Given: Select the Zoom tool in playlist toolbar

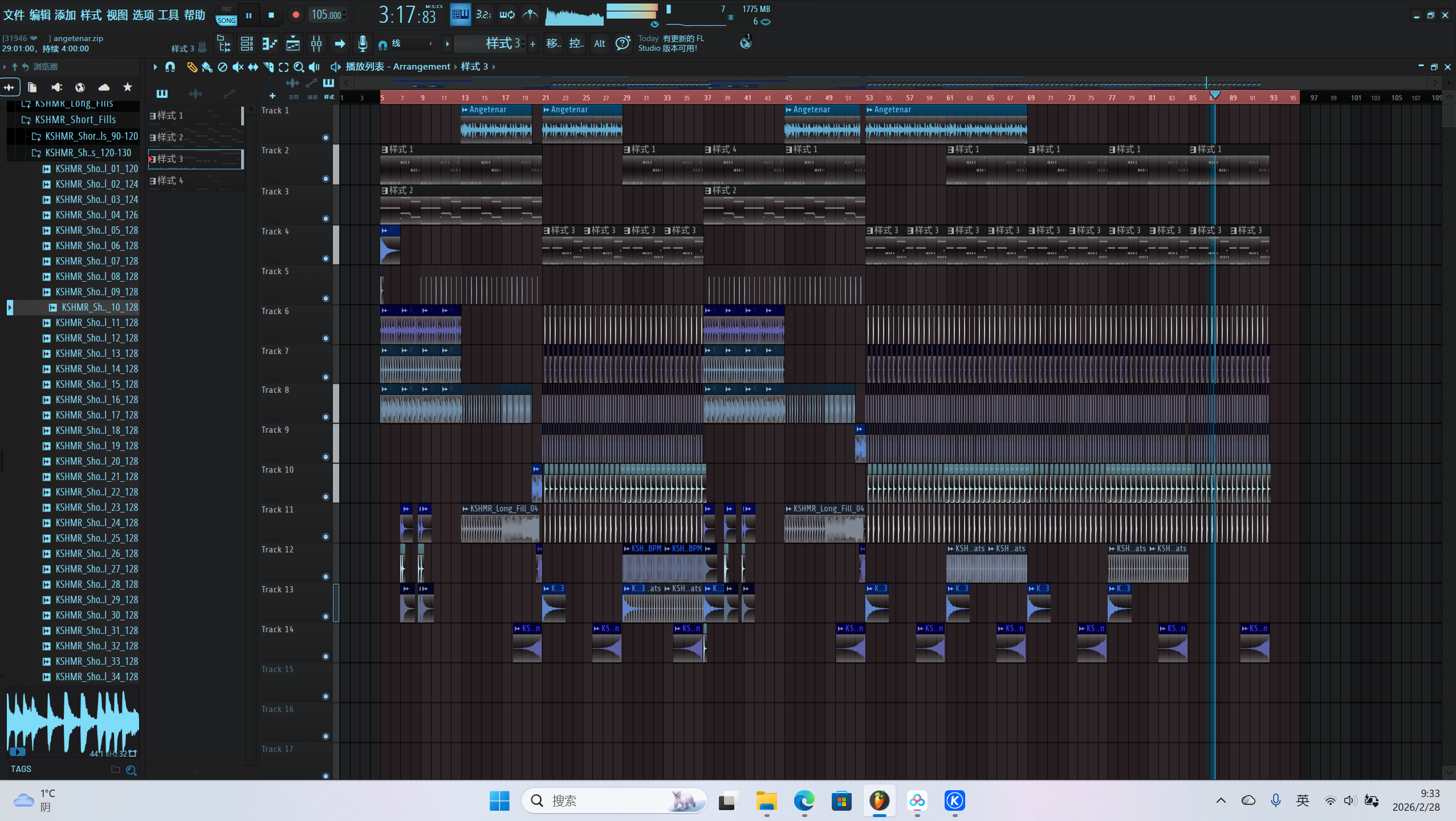Looking at the screenshot, I should point(298,67).
